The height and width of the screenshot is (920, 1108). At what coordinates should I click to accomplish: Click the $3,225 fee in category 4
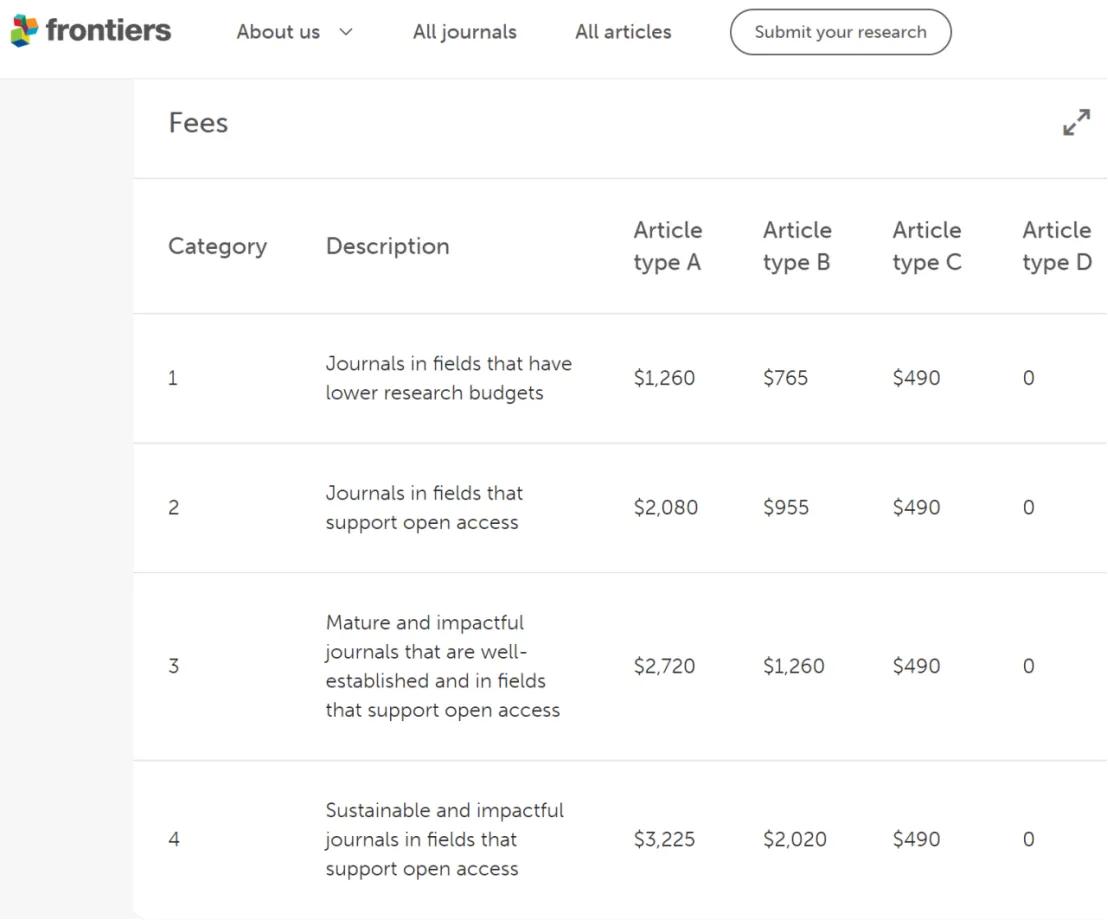point(664,839)
